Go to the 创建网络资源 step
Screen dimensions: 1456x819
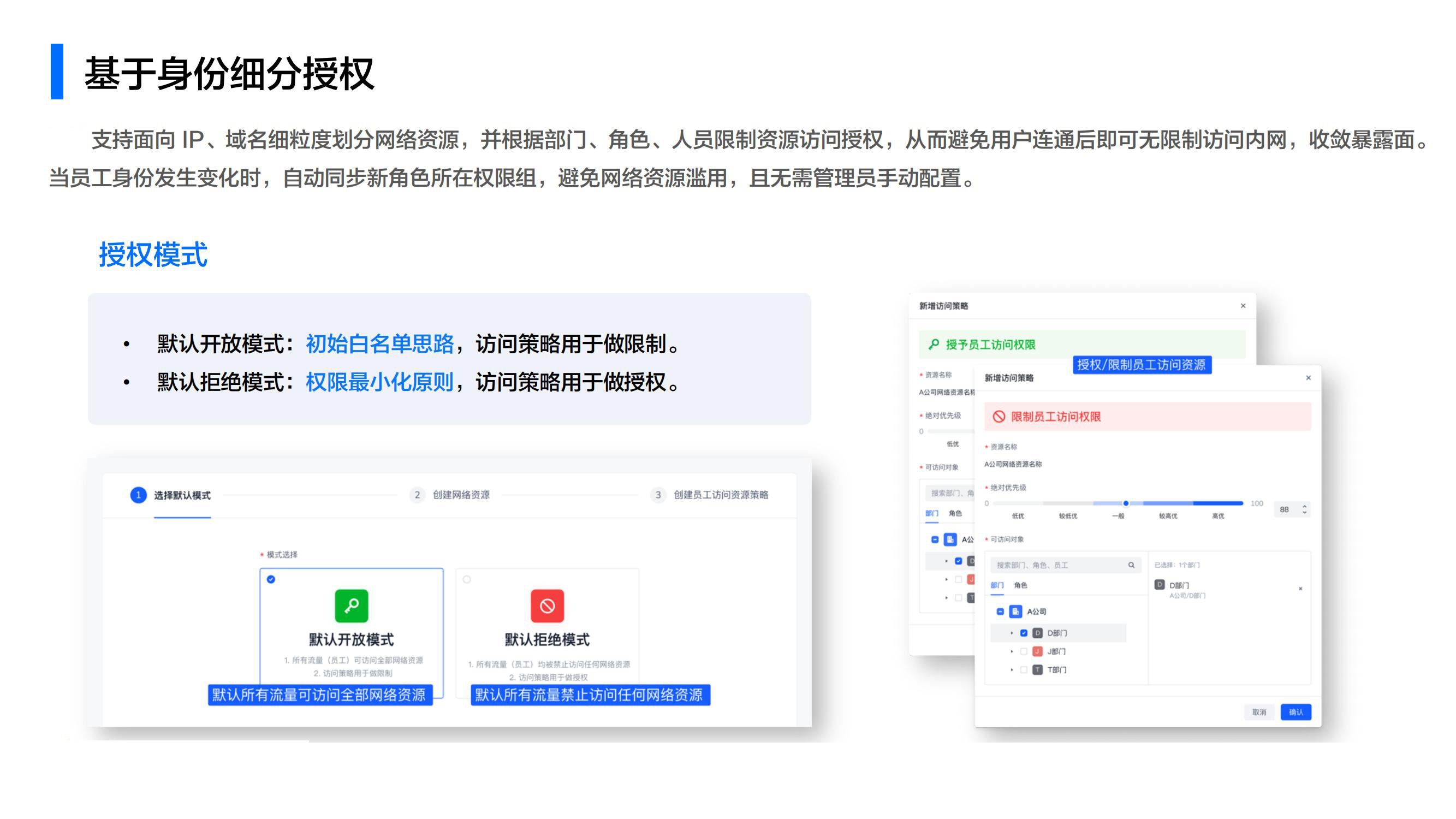click(461, 495)
